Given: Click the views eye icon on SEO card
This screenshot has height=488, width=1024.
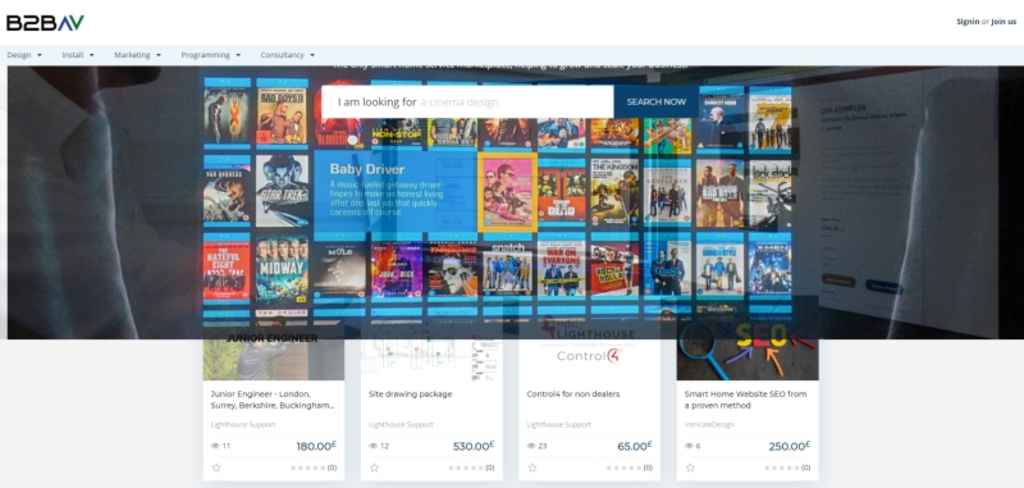Looking at the screenshot, I should pos(690,446).
